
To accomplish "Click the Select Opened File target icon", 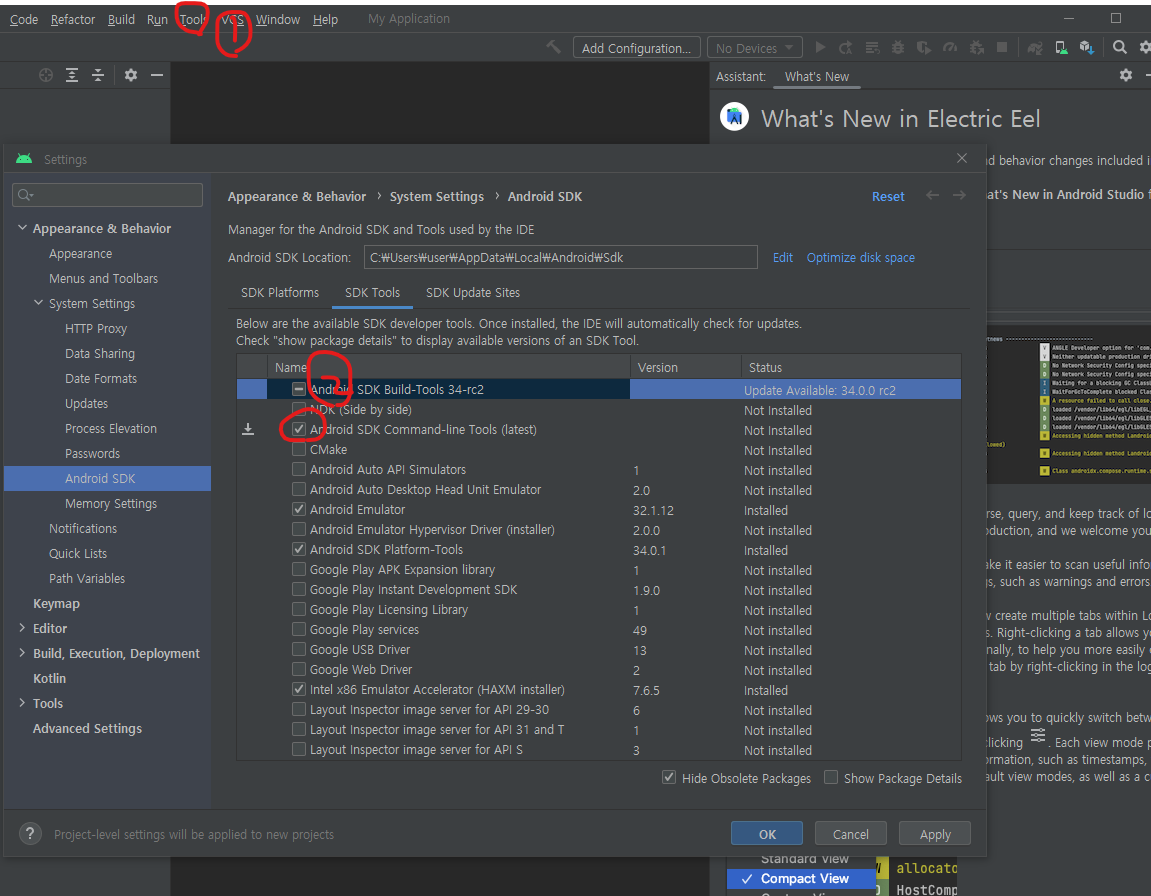I will (x=46, y=75).
